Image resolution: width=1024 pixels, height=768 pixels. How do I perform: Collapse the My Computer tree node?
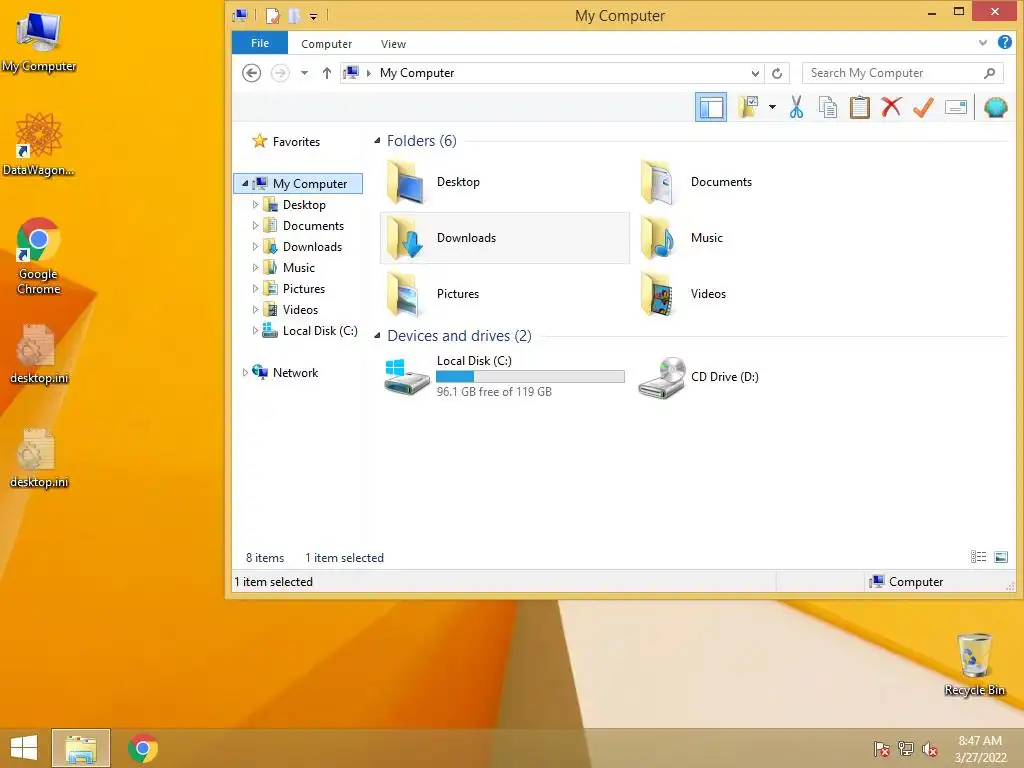245,184
